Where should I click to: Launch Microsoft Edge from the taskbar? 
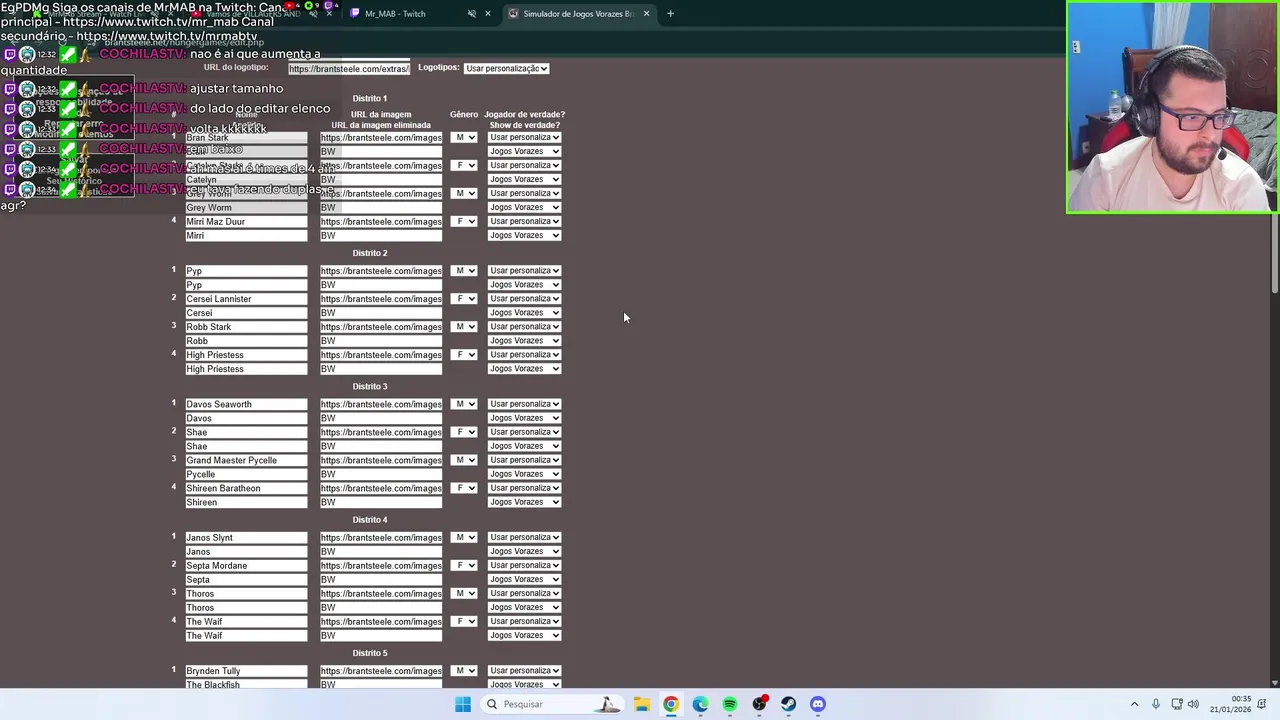(x=700, y=704)
